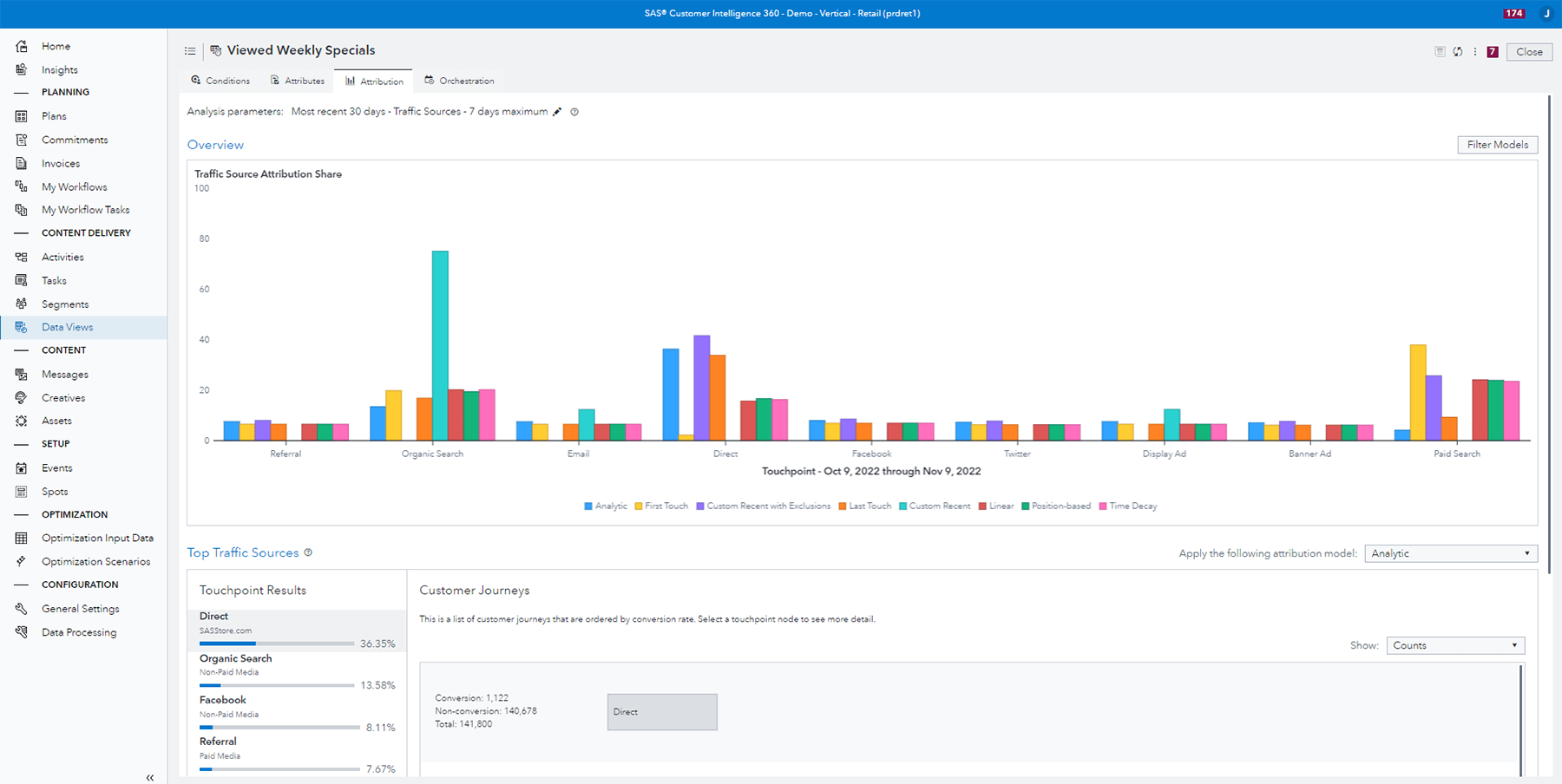Click the help icon after analysis parameters
1562x784 pixels.
tap(574, 112)
